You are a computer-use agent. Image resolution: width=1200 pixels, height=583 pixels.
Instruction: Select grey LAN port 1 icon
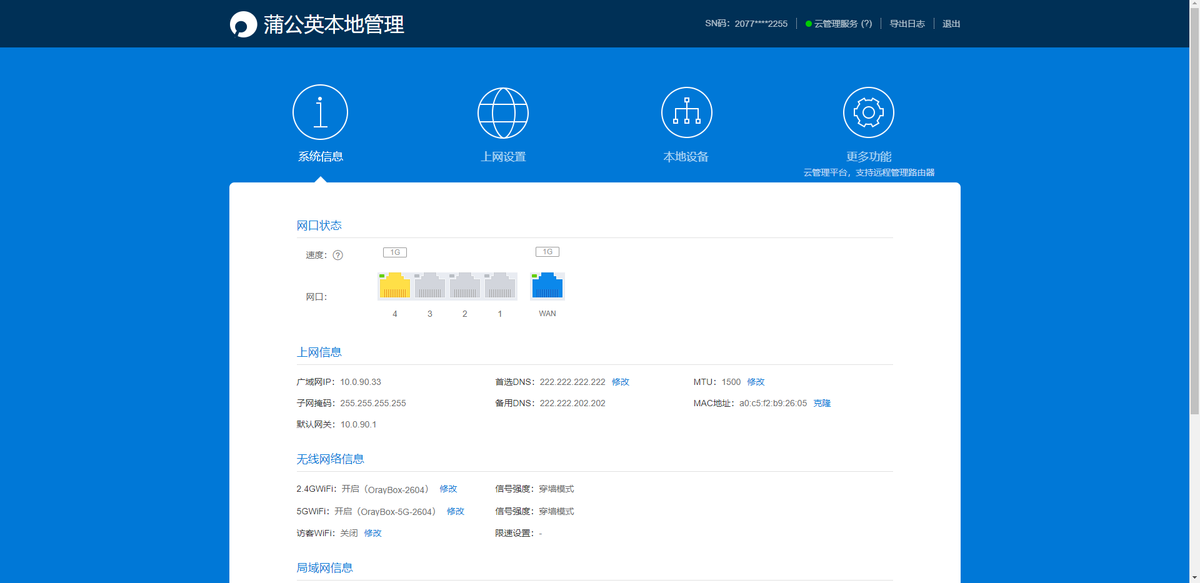[500, 286]
